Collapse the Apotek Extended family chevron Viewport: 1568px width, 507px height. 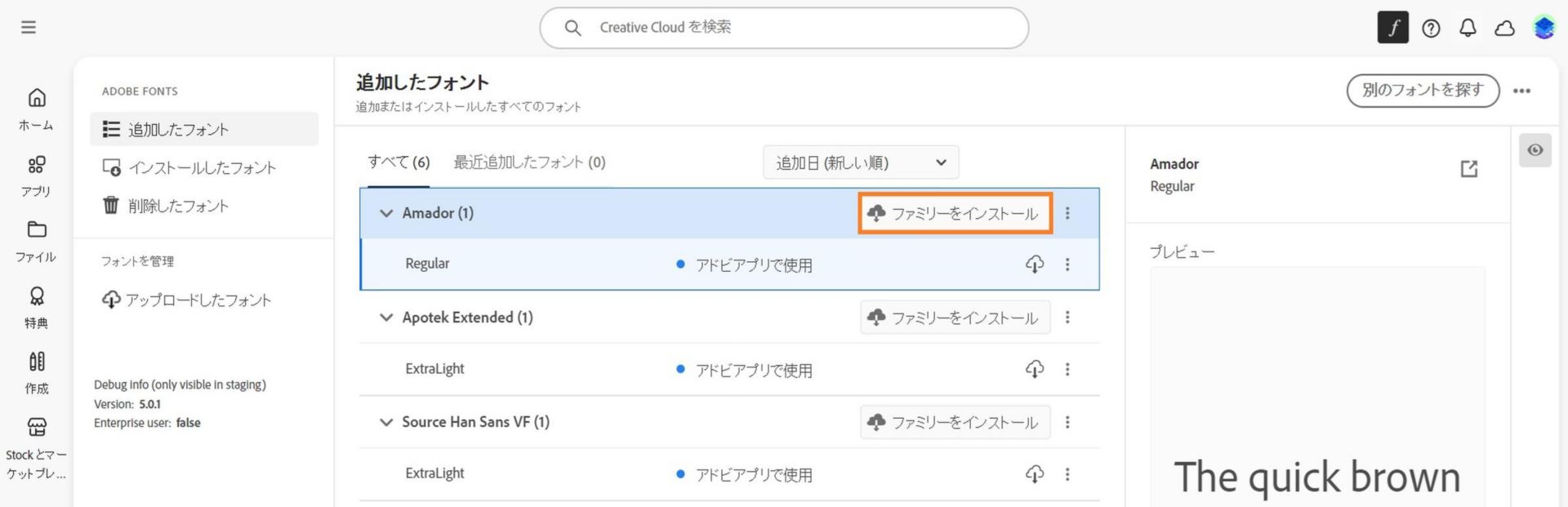click(x=386, y=318)
